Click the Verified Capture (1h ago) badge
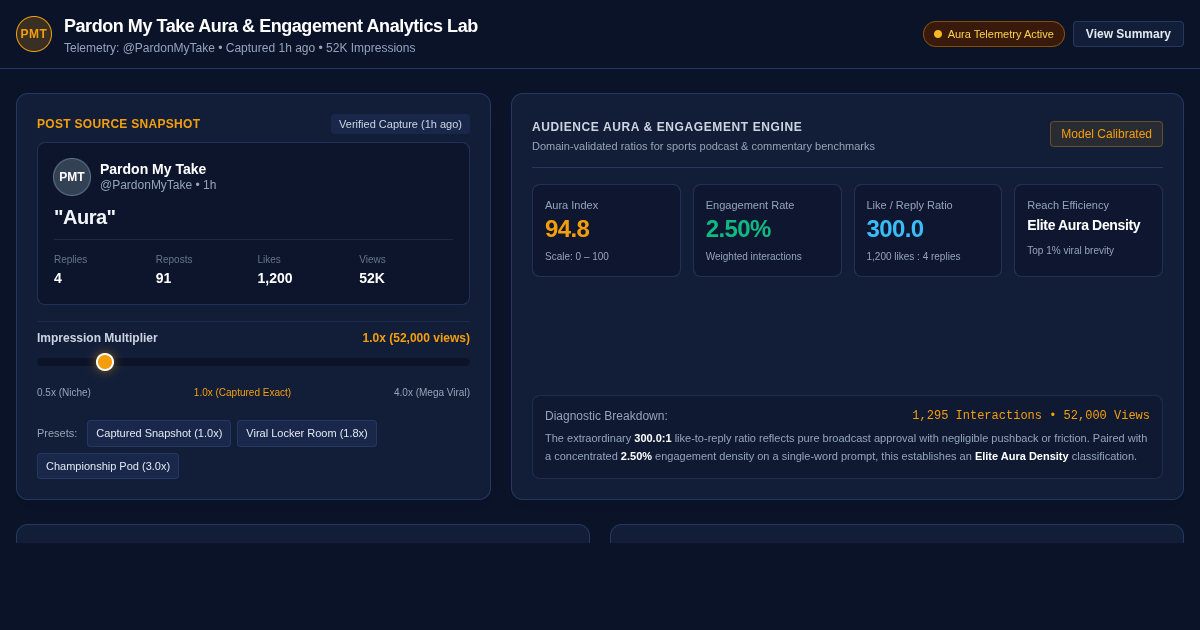Viewport: 1200px width, 630px height. [400, 124]
